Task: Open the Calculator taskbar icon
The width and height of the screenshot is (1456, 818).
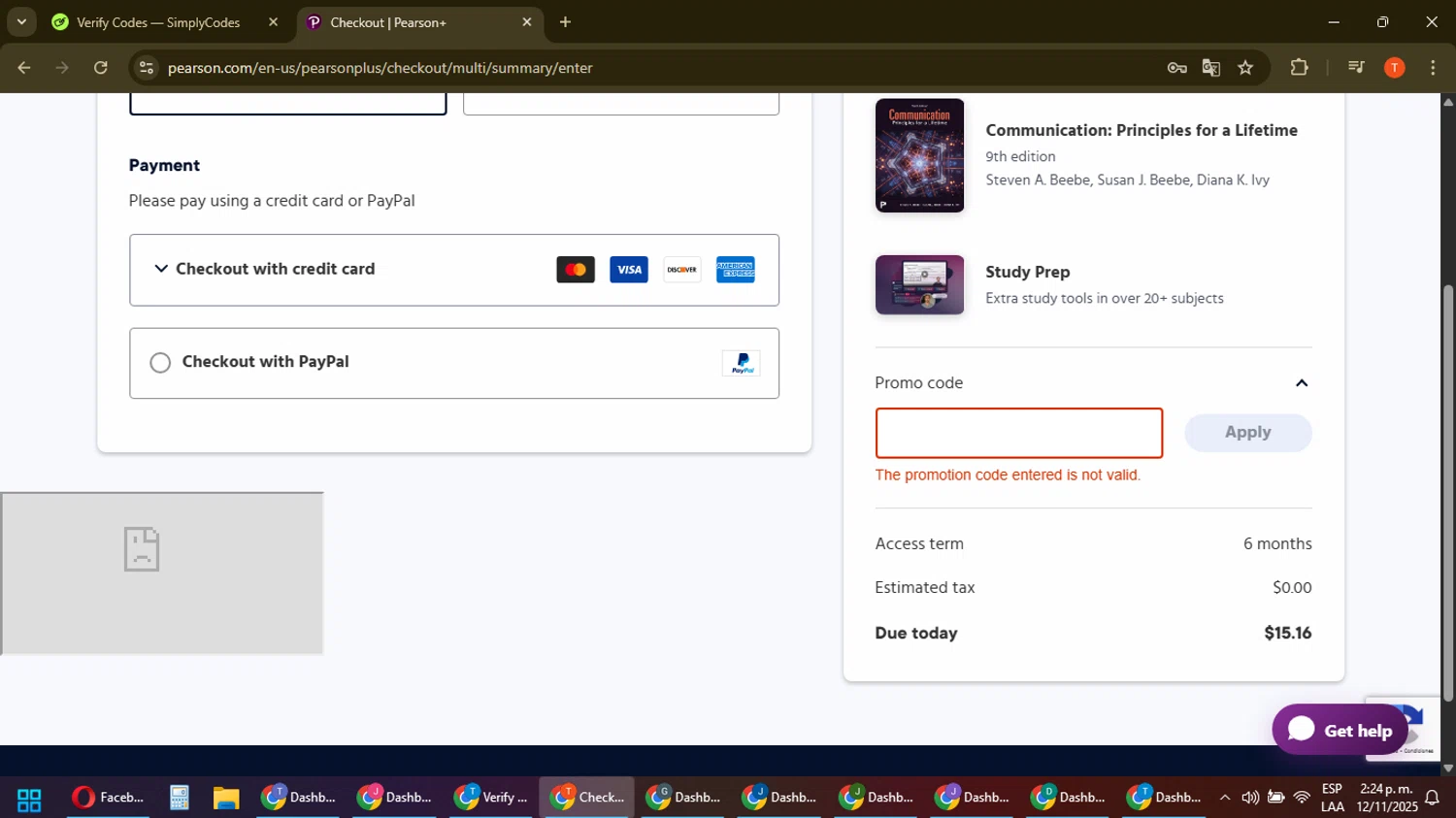Action: [x=179, y=798]
